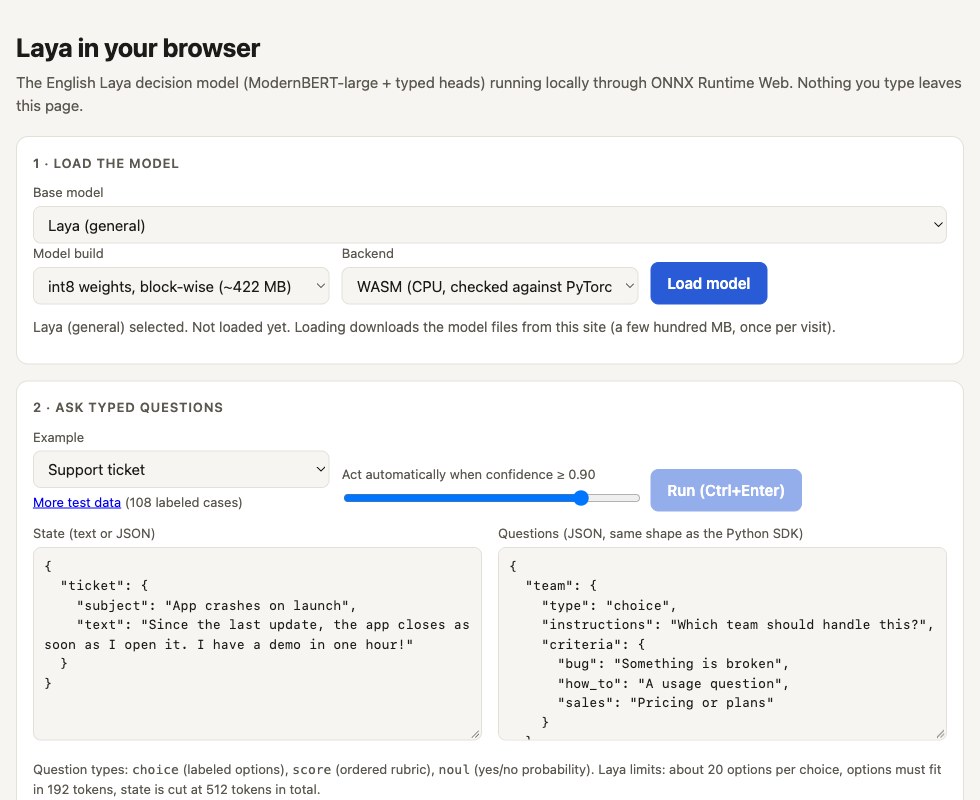Open the More test data link
Image resolution: width=980 pixels, height=800 pixels.
click(x=77, y=502)
